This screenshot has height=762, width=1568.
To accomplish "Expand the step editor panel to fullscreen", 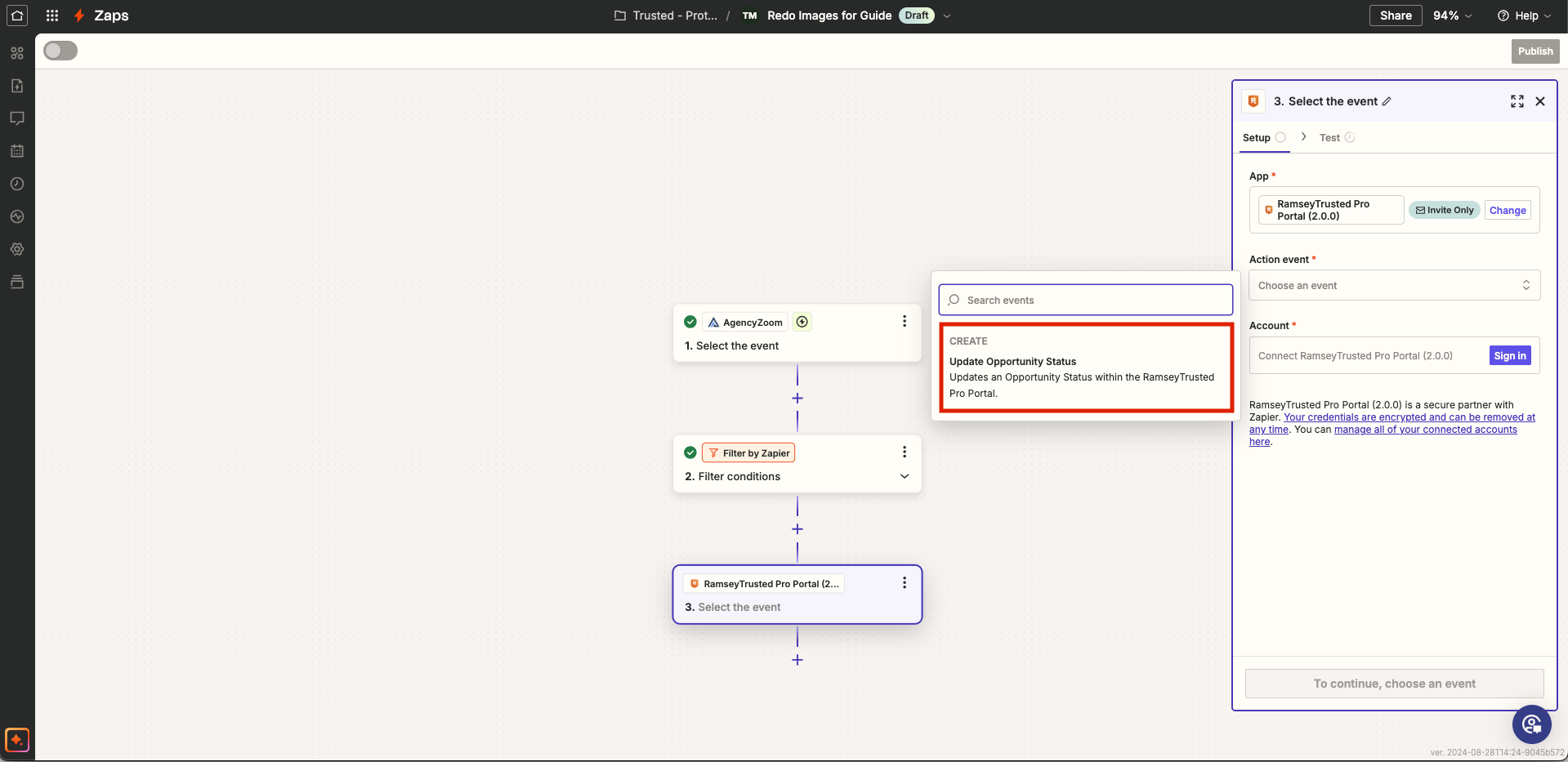I will coord(1517,101).
